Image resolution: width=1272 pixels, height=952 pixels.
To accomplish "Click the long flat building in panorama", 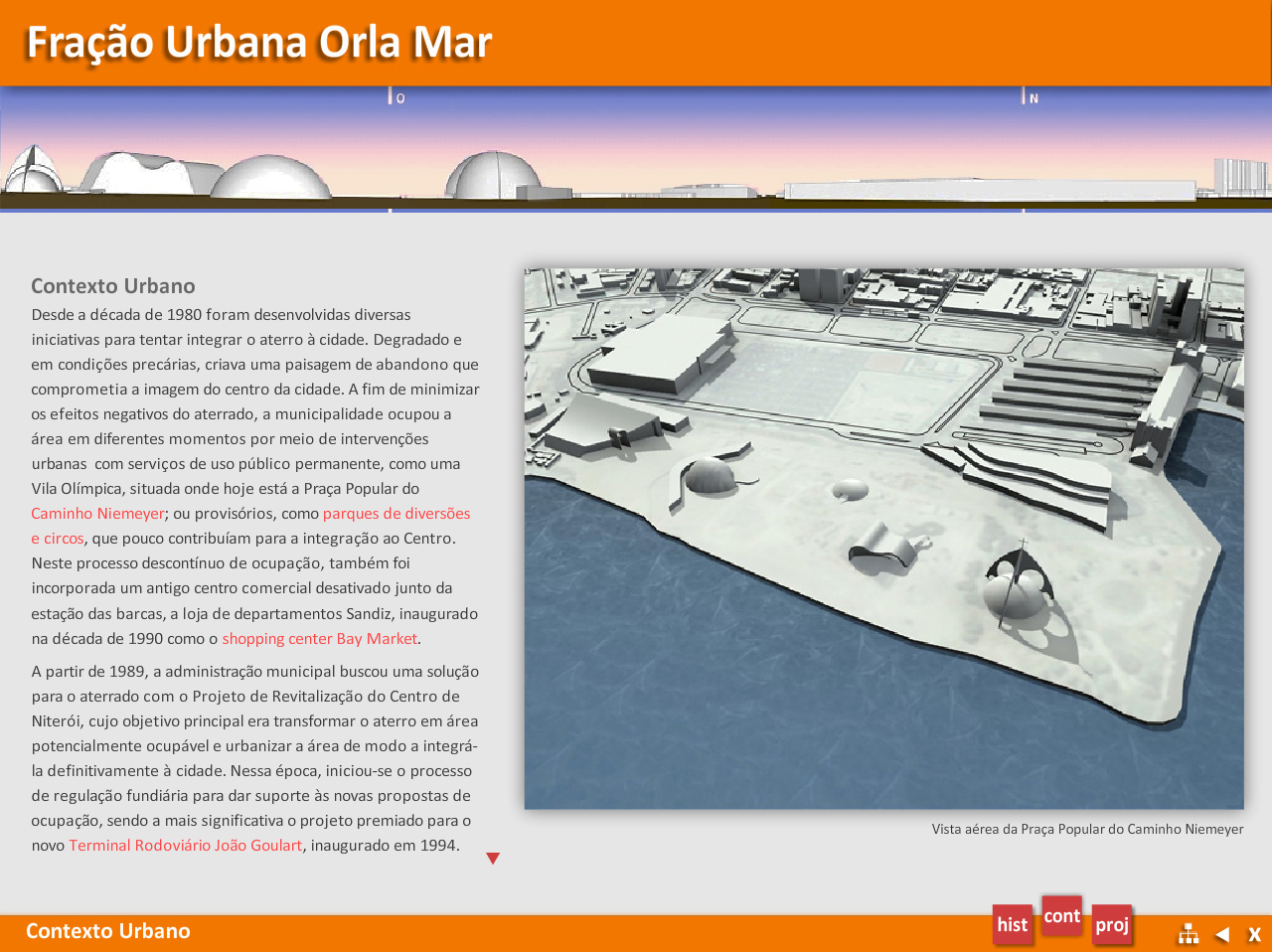I will click(990, 190).
